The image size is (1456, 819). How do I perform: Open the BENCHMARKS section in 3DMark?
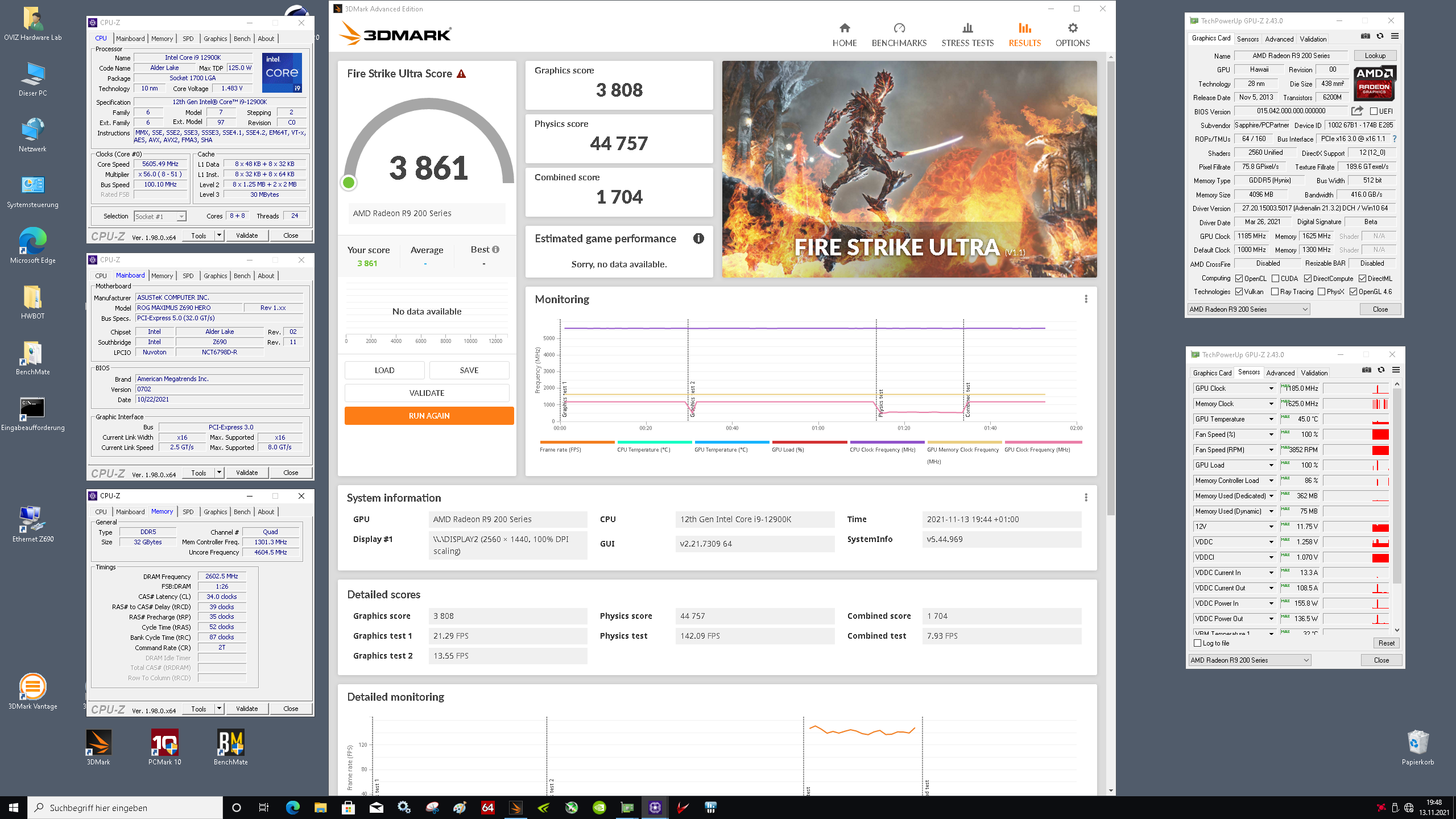(899, 35)
